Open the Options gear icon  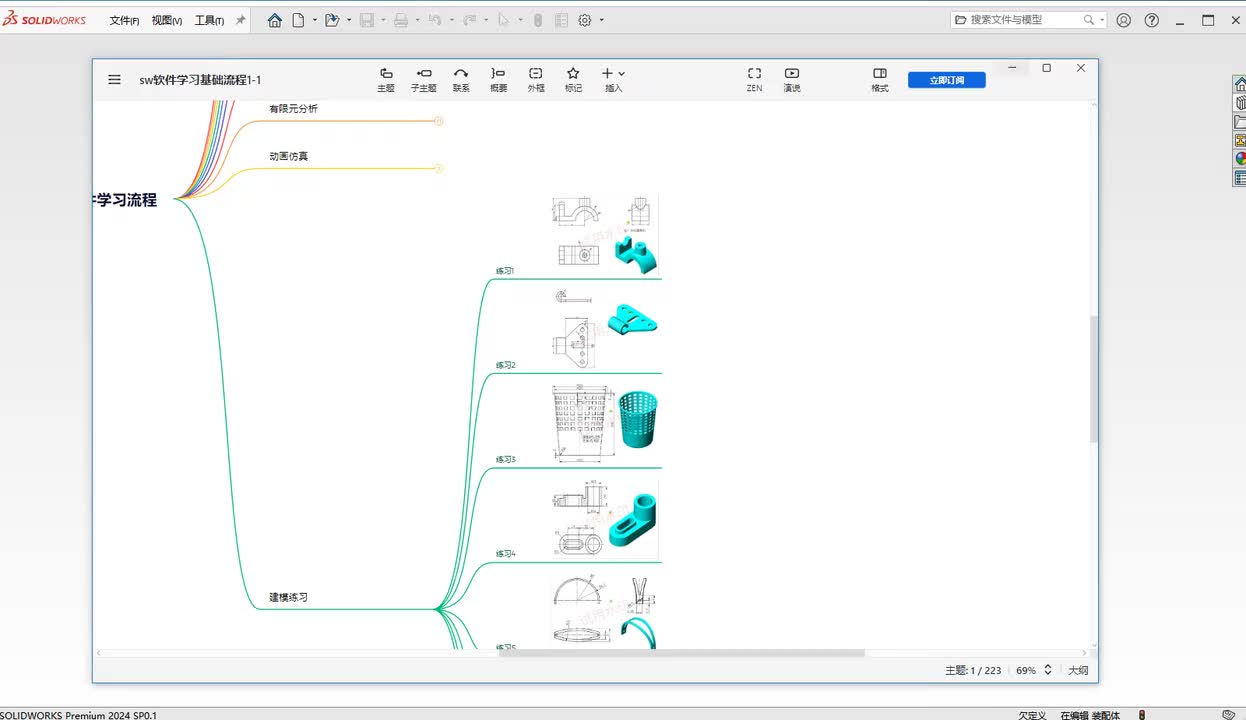click(585, 20)
